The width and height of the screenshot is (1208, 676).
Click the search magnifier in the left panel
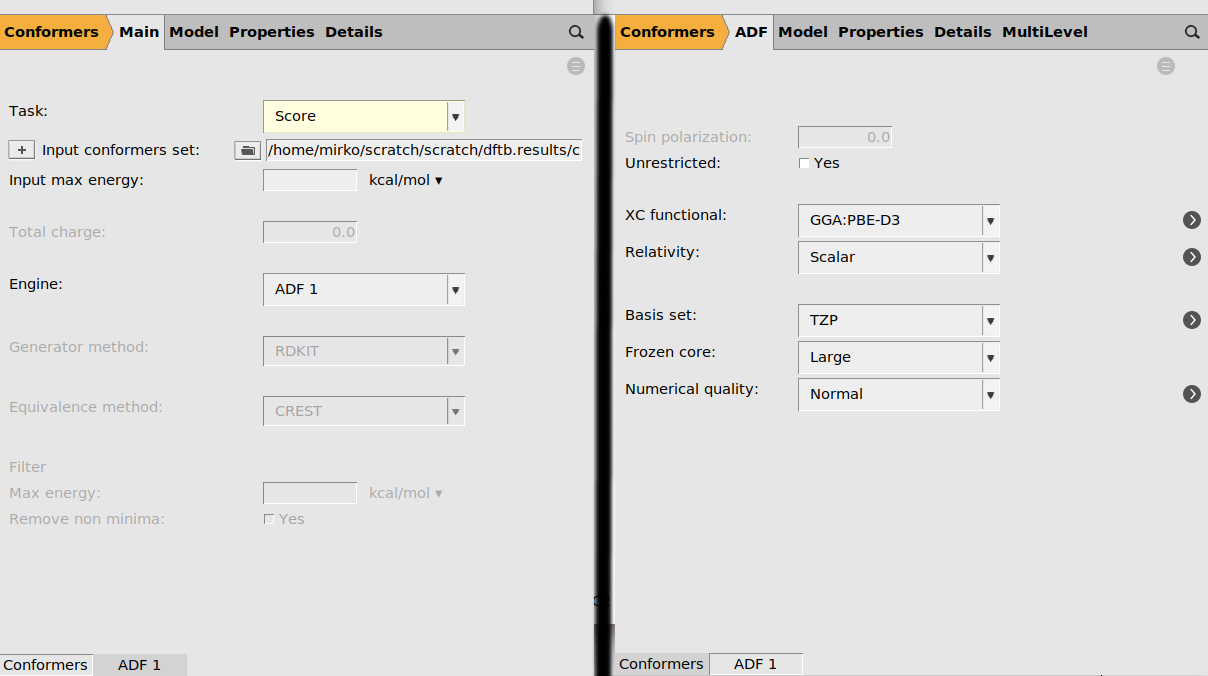577,31
